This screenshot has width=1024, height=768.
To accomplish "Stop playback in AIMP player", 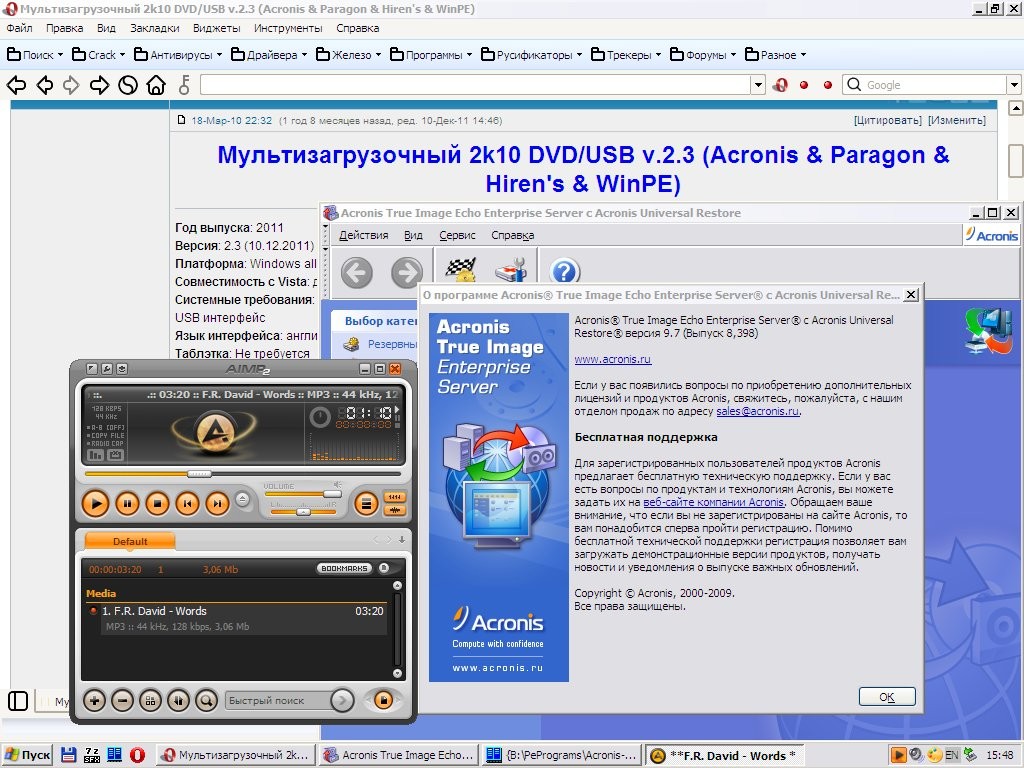I will pos(157,504).
